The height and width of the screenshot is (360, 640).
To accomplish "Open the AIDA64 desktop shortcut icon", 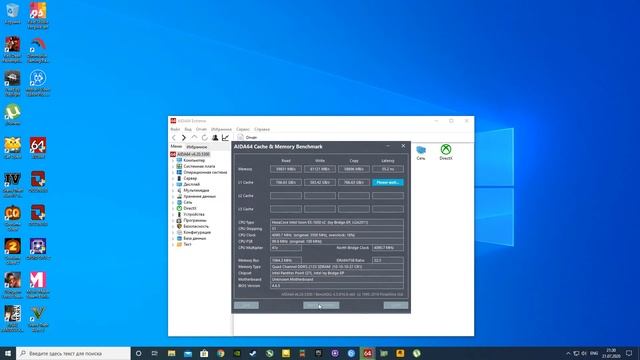I will pos(38,148).
